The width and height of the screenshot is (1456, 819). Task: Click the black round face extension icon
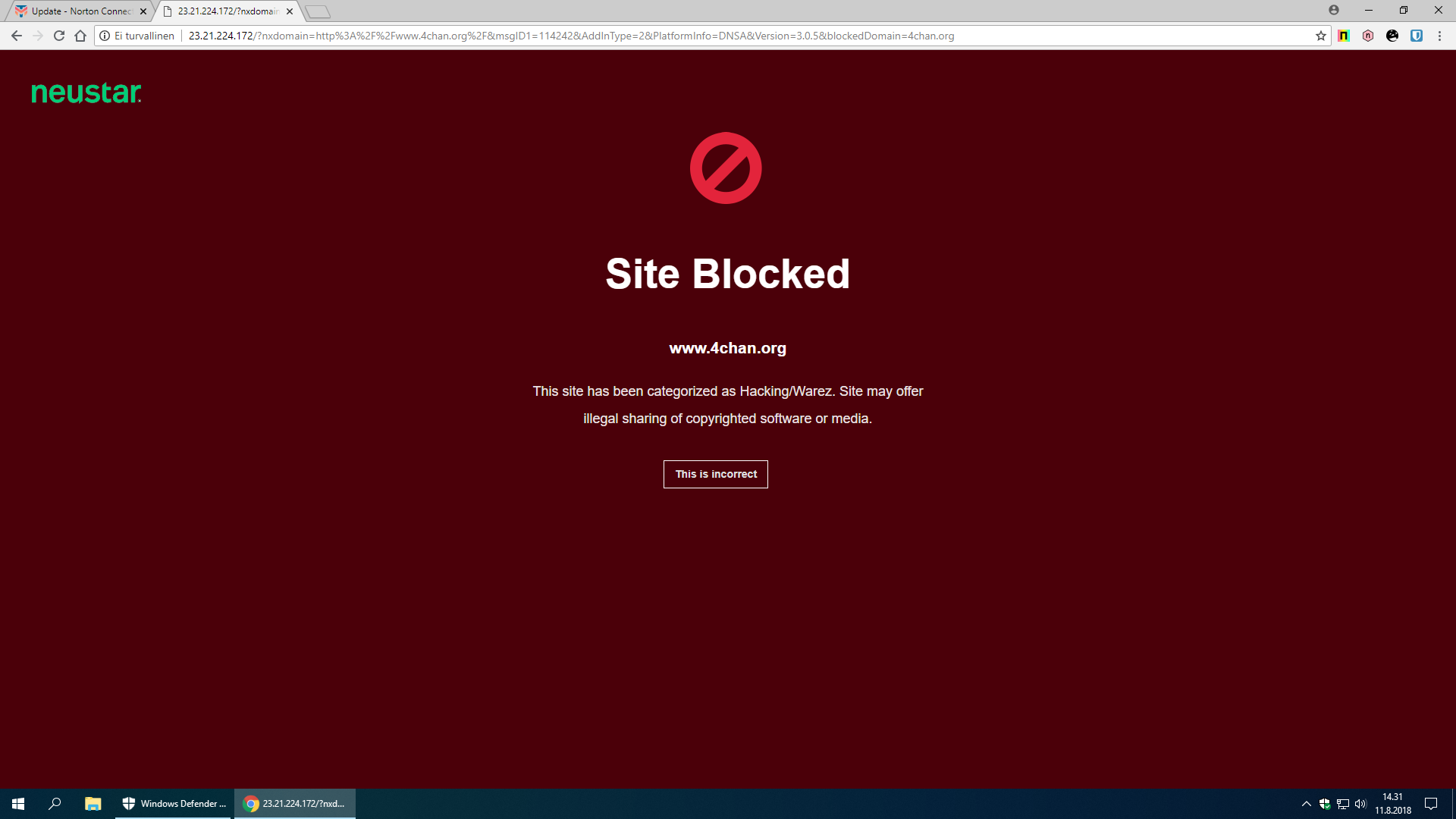(x=1392, y=36)
